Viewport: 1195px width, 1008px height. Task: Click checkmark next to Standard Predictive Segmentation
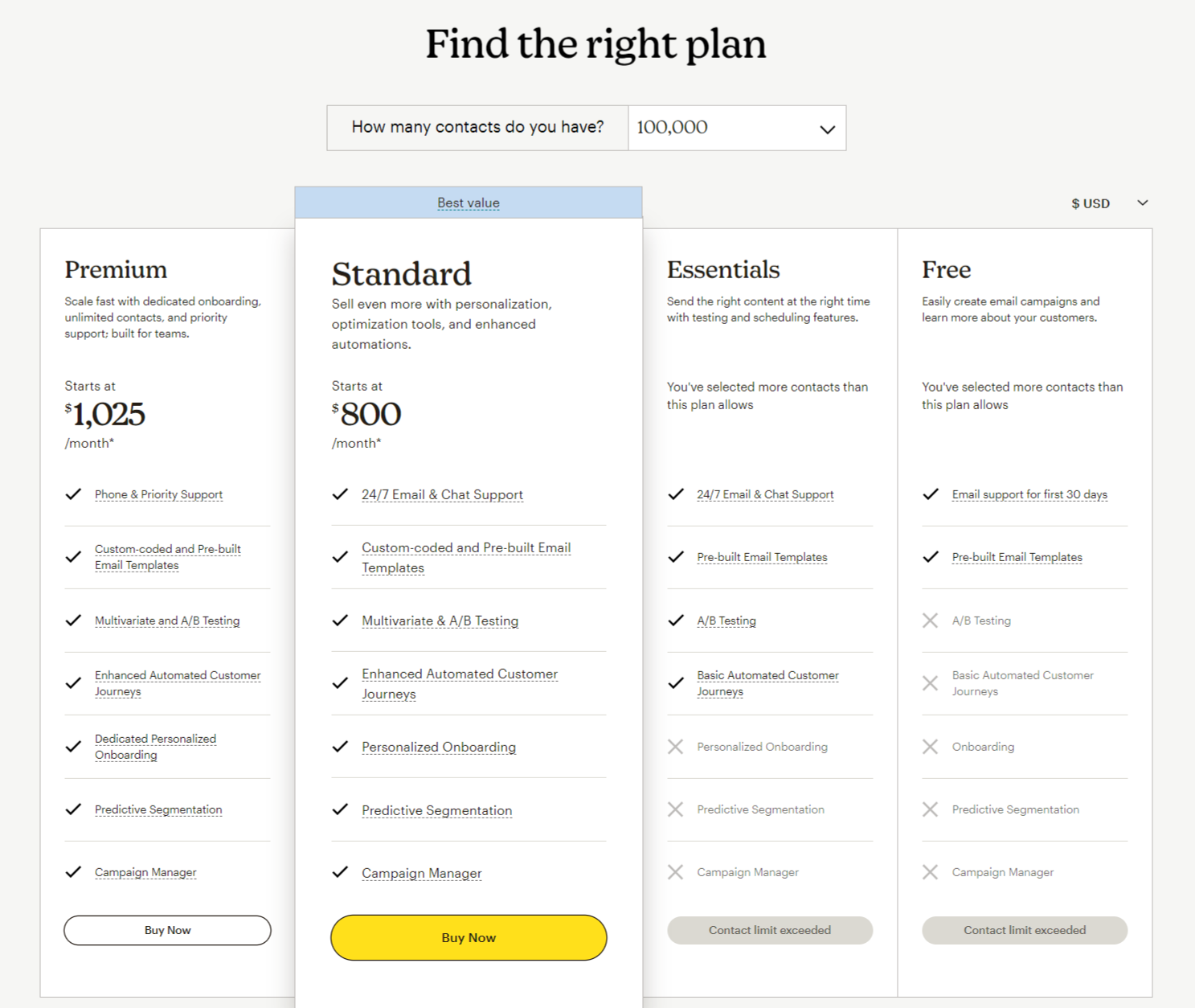click(340, 809)
